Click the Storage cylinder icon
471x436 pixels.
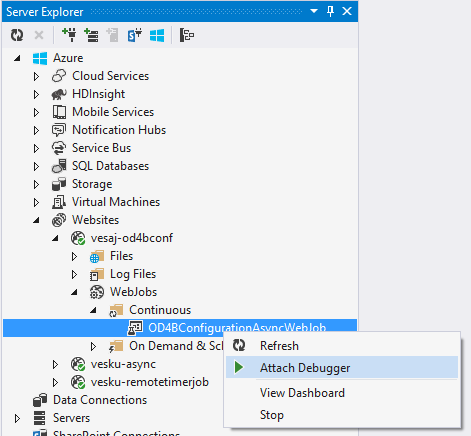59,184
